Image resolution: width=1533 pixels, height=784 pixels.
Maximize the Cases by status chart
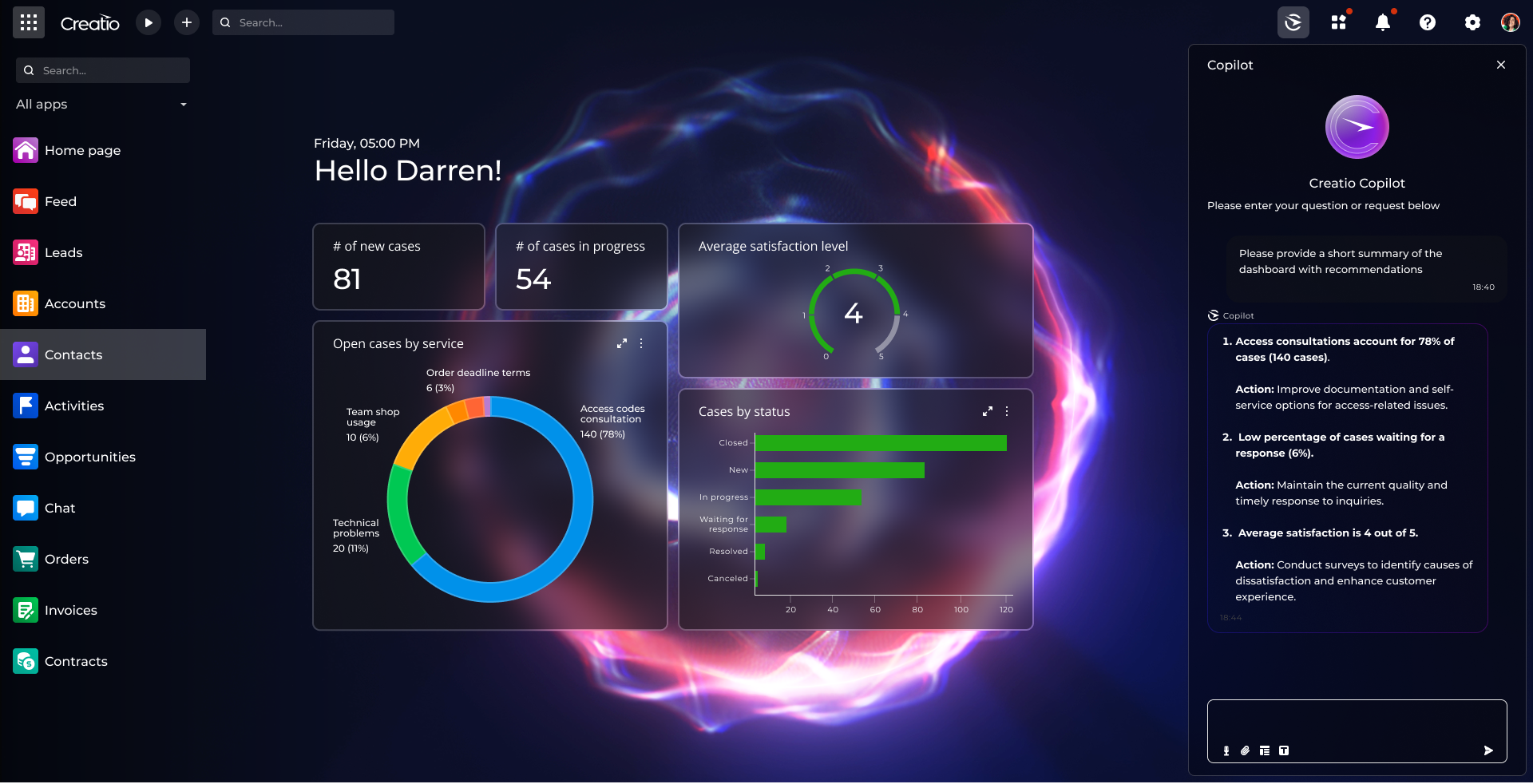coord(988,412)
